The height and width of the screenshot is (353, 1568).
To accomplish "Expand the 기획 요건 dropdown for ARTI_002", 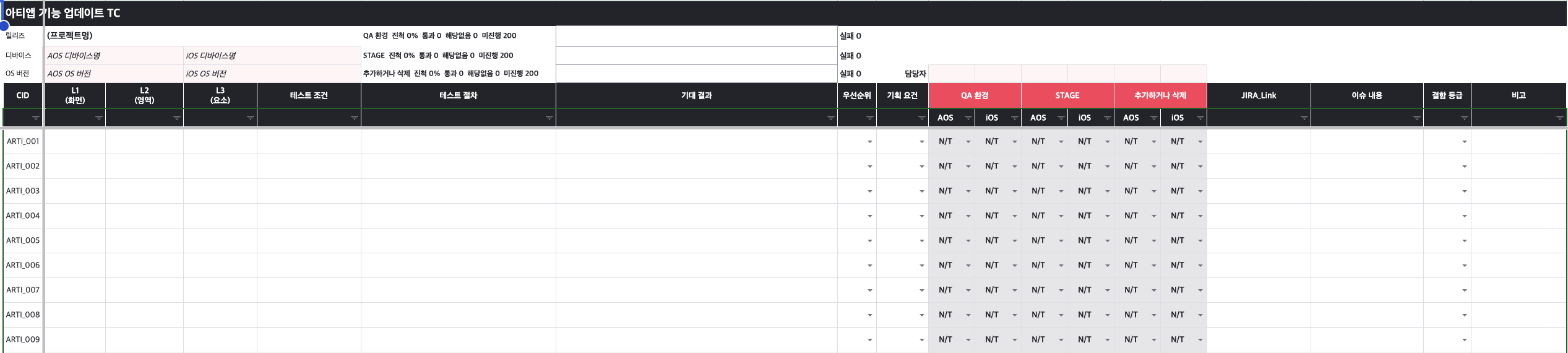I will pyautogui.click(x=922, y=167).
